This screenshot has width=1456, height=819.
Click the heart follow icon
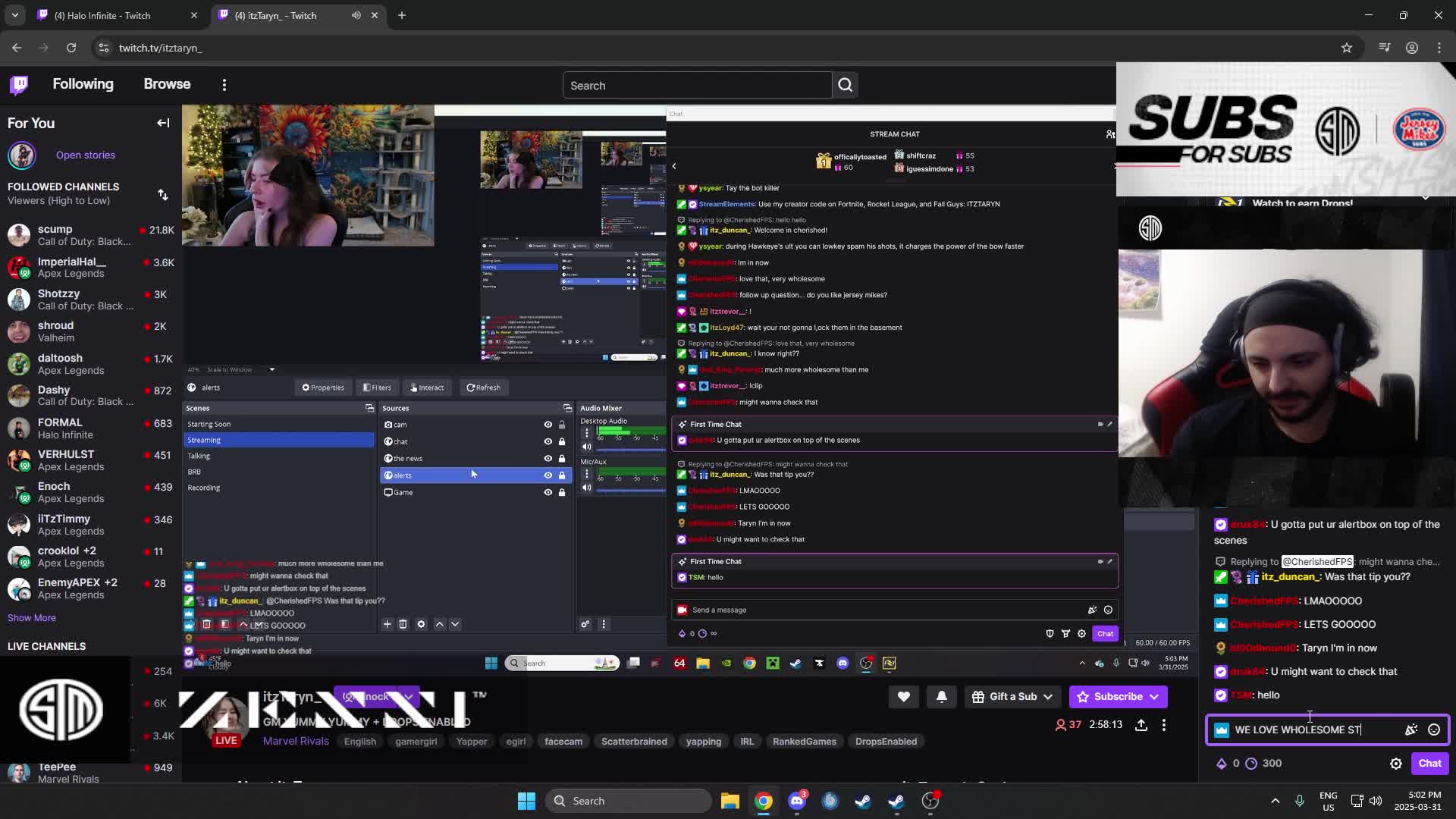904,697
